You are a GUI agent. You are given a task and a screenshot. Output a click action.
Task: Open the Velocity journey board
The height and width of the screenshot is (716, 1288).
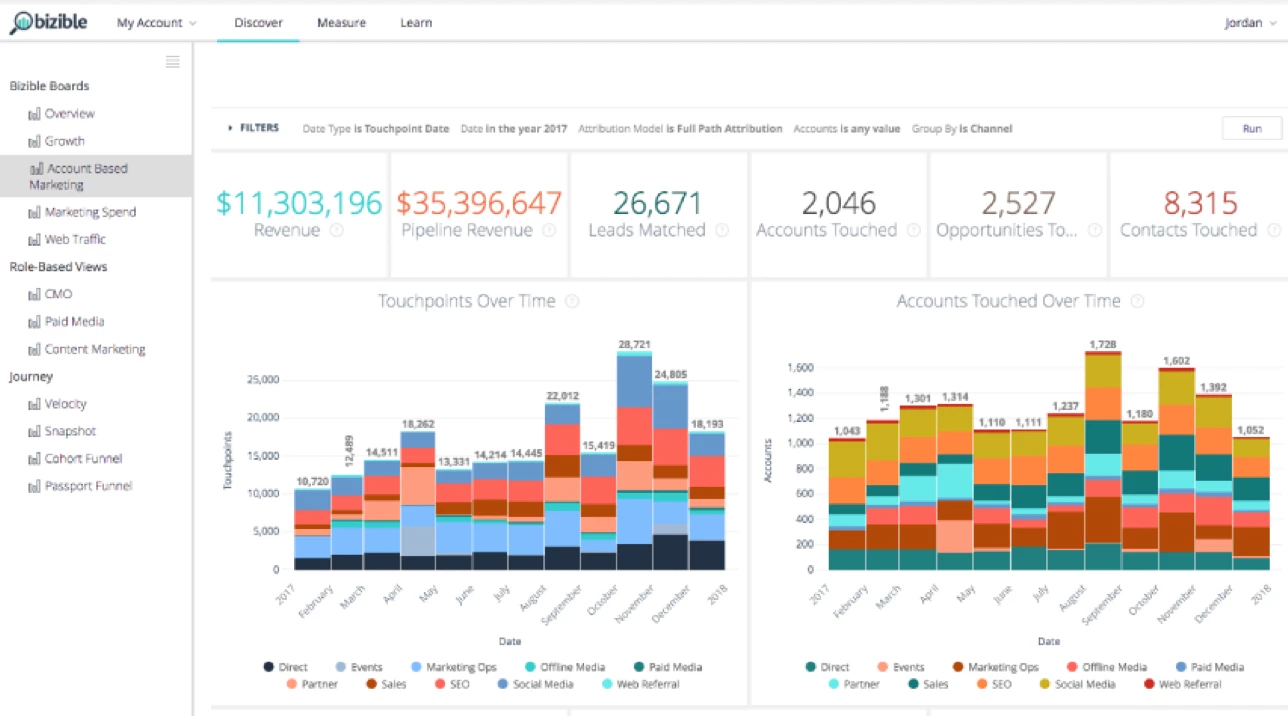coord(66,404)
